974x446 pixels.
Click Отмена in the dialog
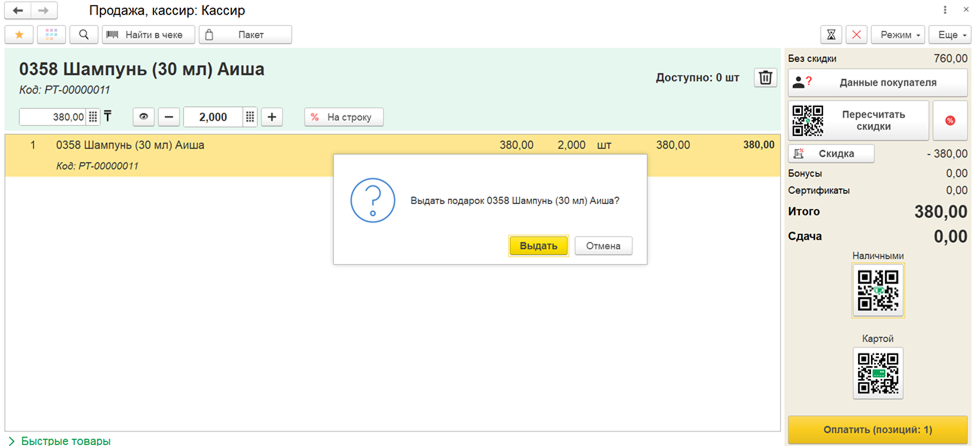click(x=603, y=245)
